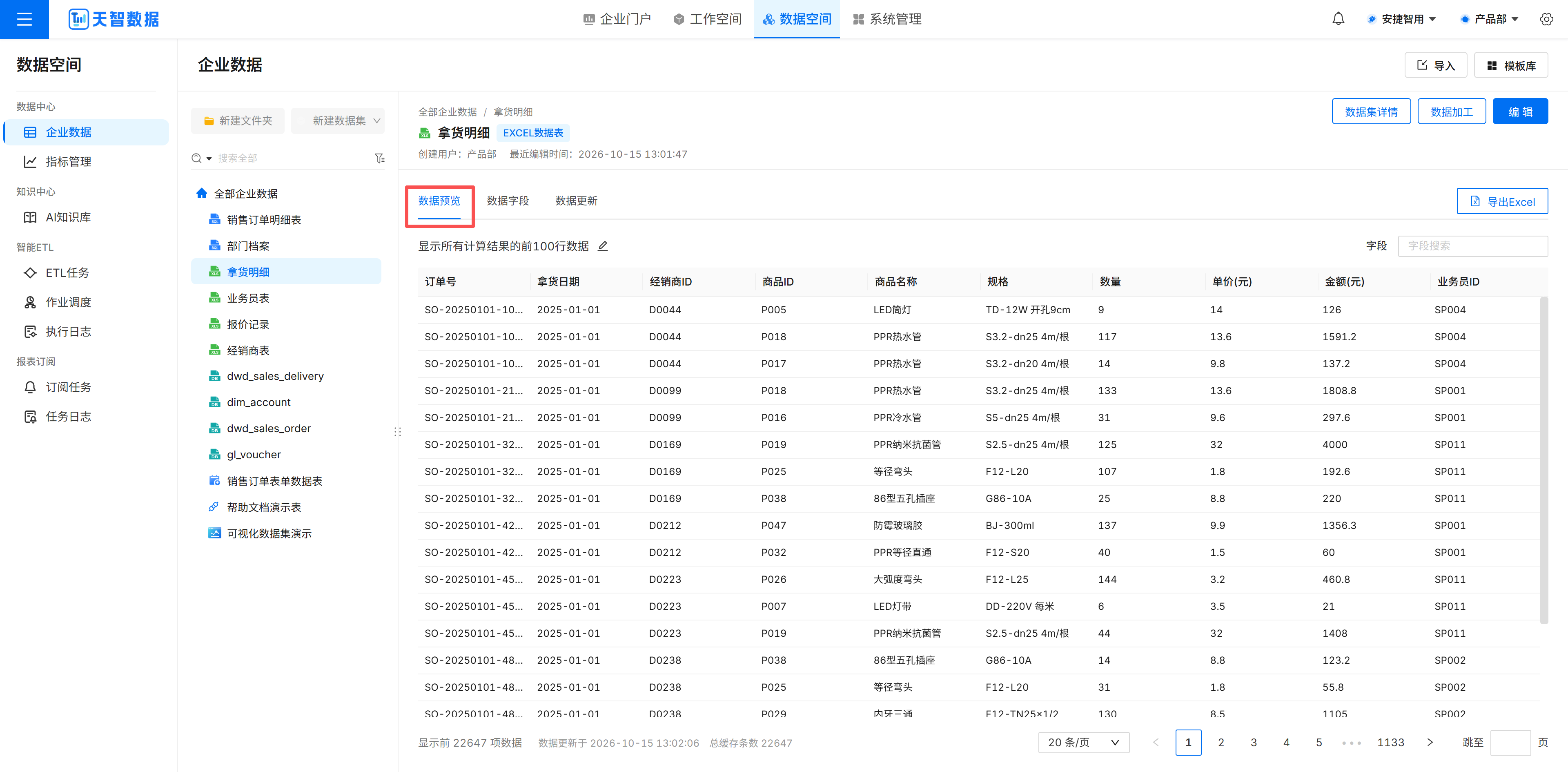1568x772 pixels.
Task: Open the hamburger menu button
Action: pos(24,20)
